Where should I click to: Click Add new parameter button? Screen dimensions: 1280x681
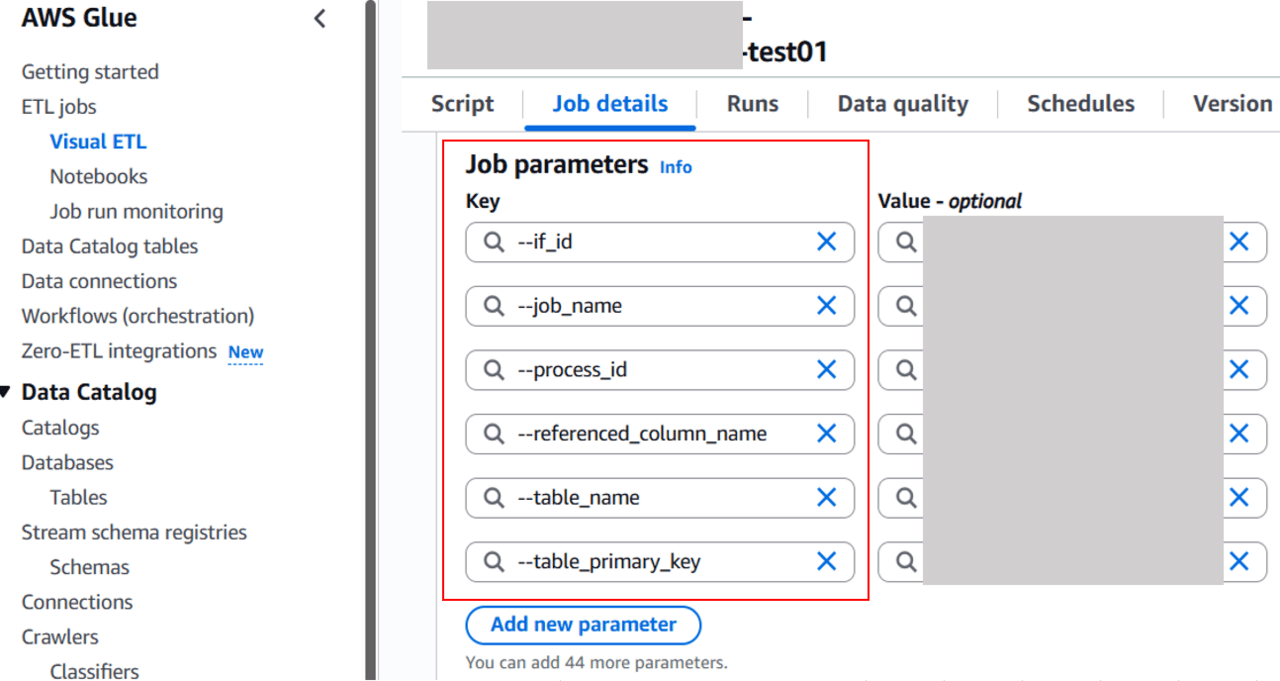[583, 625]
